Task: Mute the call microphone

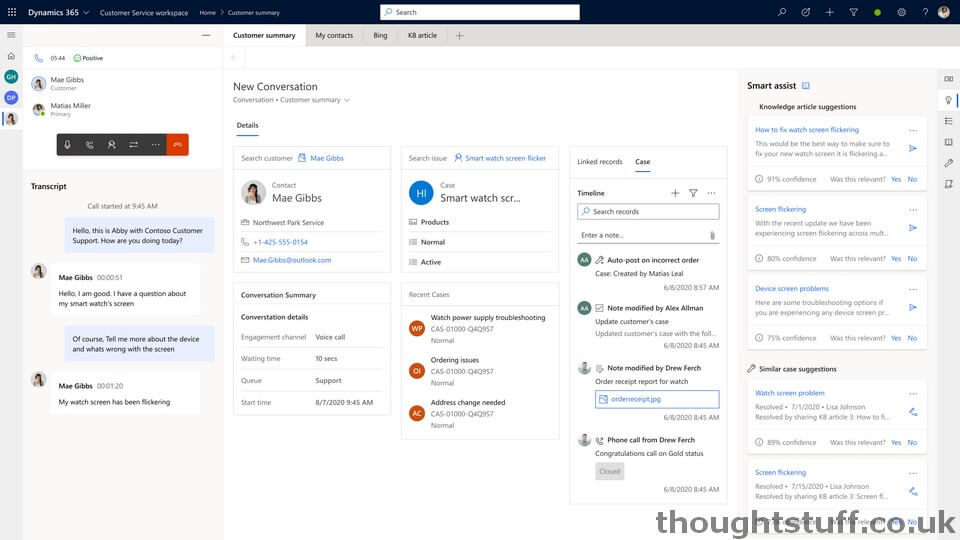Action: tap(67, 144)
